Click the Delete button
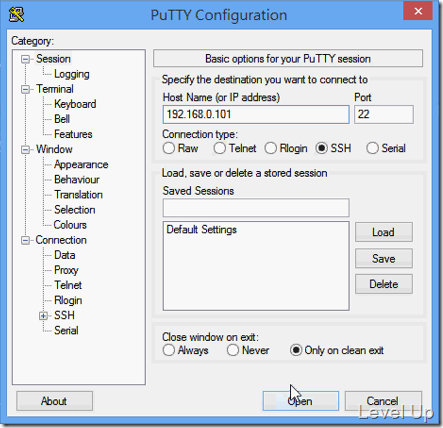 click(x=384, y=284)
